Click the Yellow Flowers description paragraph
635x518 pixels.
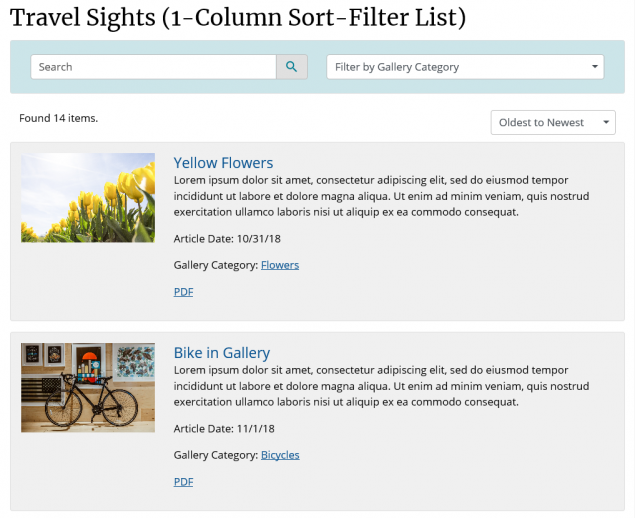coord(380,196)
